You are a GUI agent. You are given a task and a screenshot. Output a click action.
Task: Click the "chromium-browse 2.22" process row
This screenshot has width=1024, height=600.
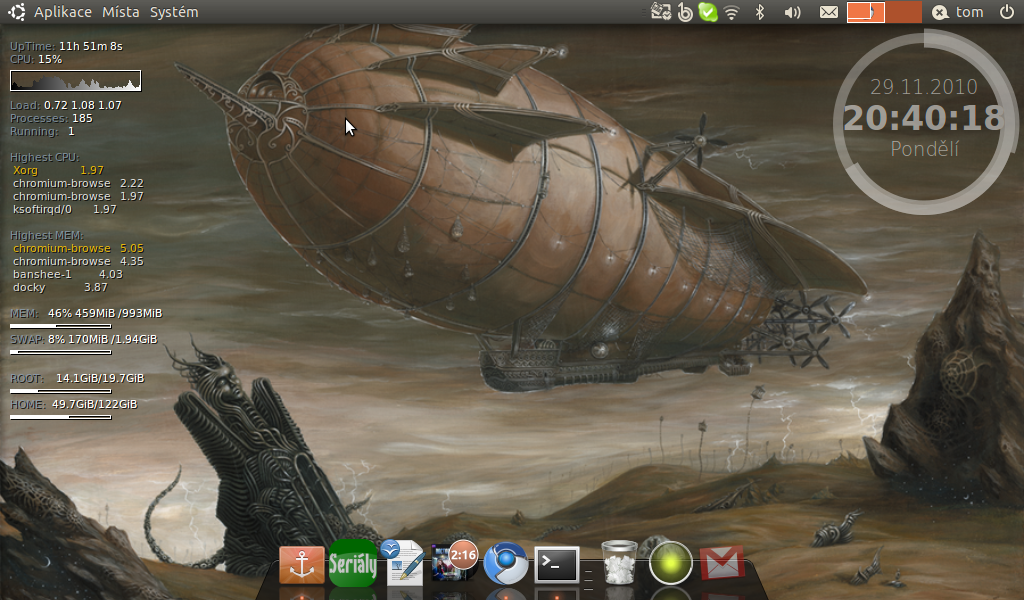tap(78, 183)
